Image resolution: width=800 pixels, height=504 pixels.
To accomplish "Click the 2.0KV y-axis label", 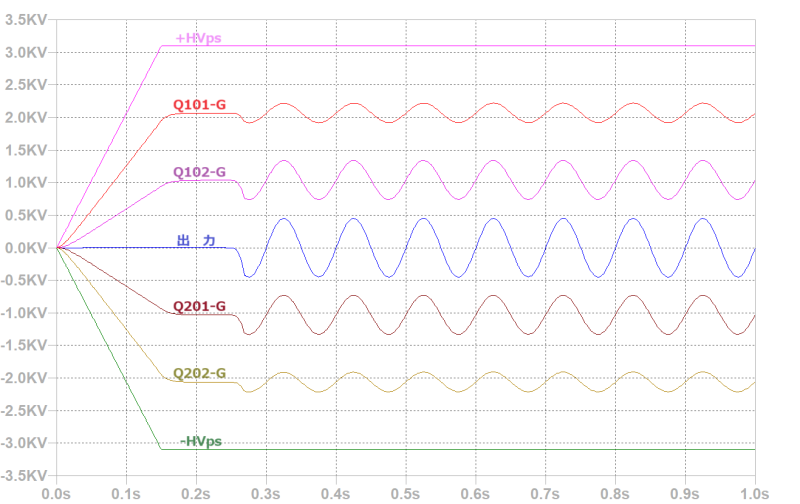I will click(x=26, y=117).
